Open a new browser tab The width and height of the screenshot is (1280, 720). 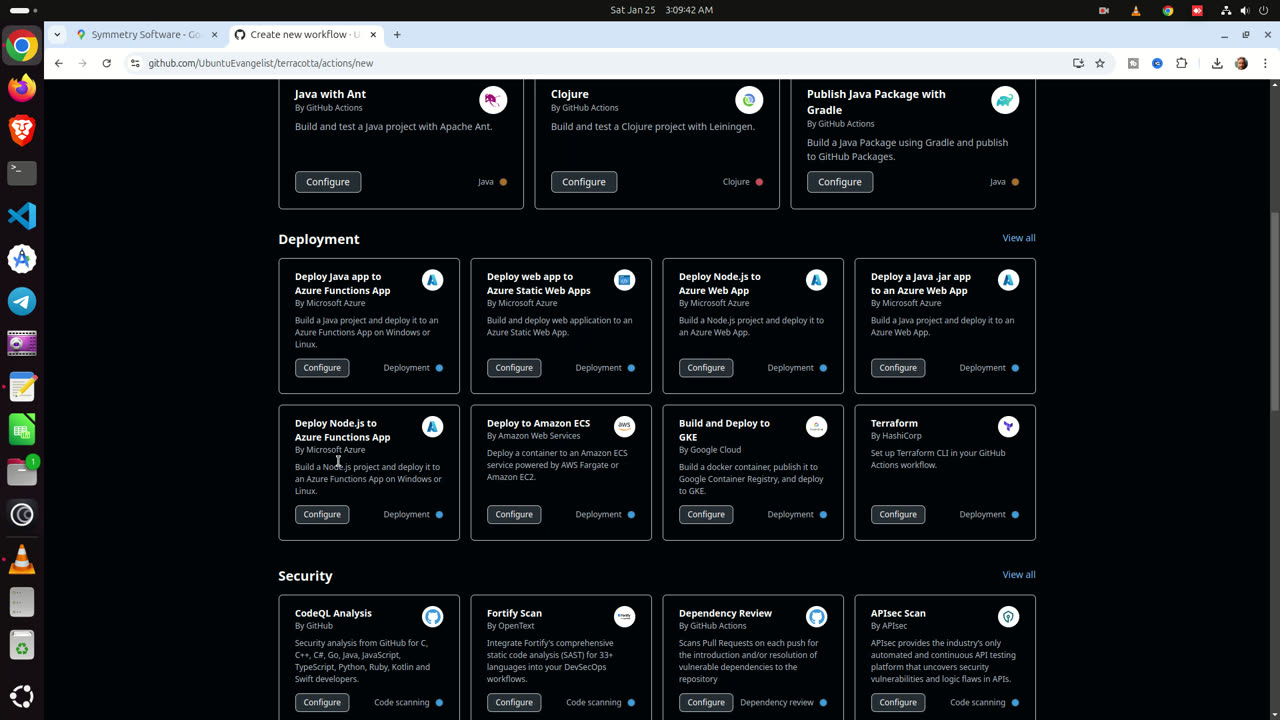(397, 34)
